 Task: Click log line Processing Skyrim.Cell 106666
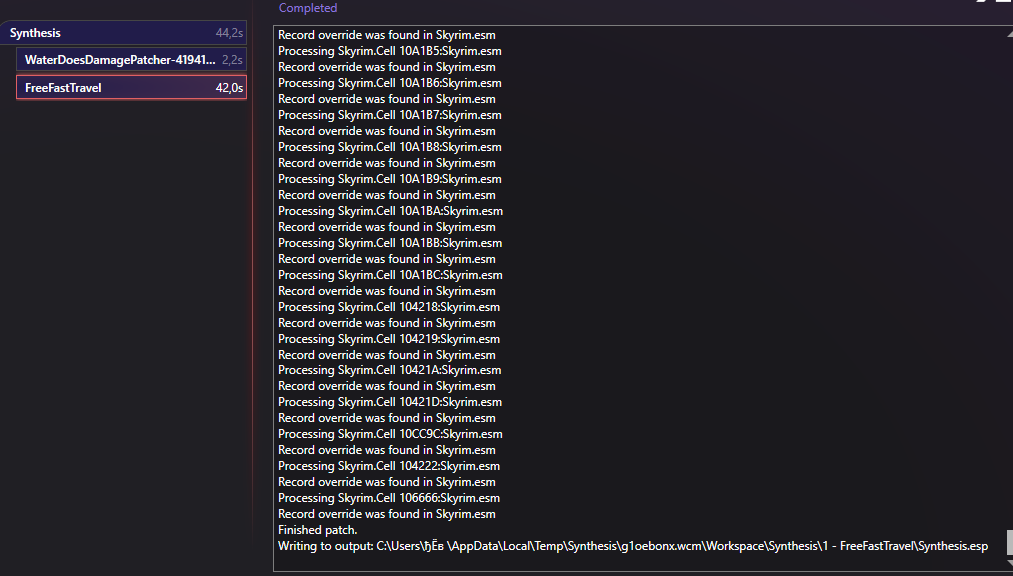pyautogui.click(x=389, y=498)
